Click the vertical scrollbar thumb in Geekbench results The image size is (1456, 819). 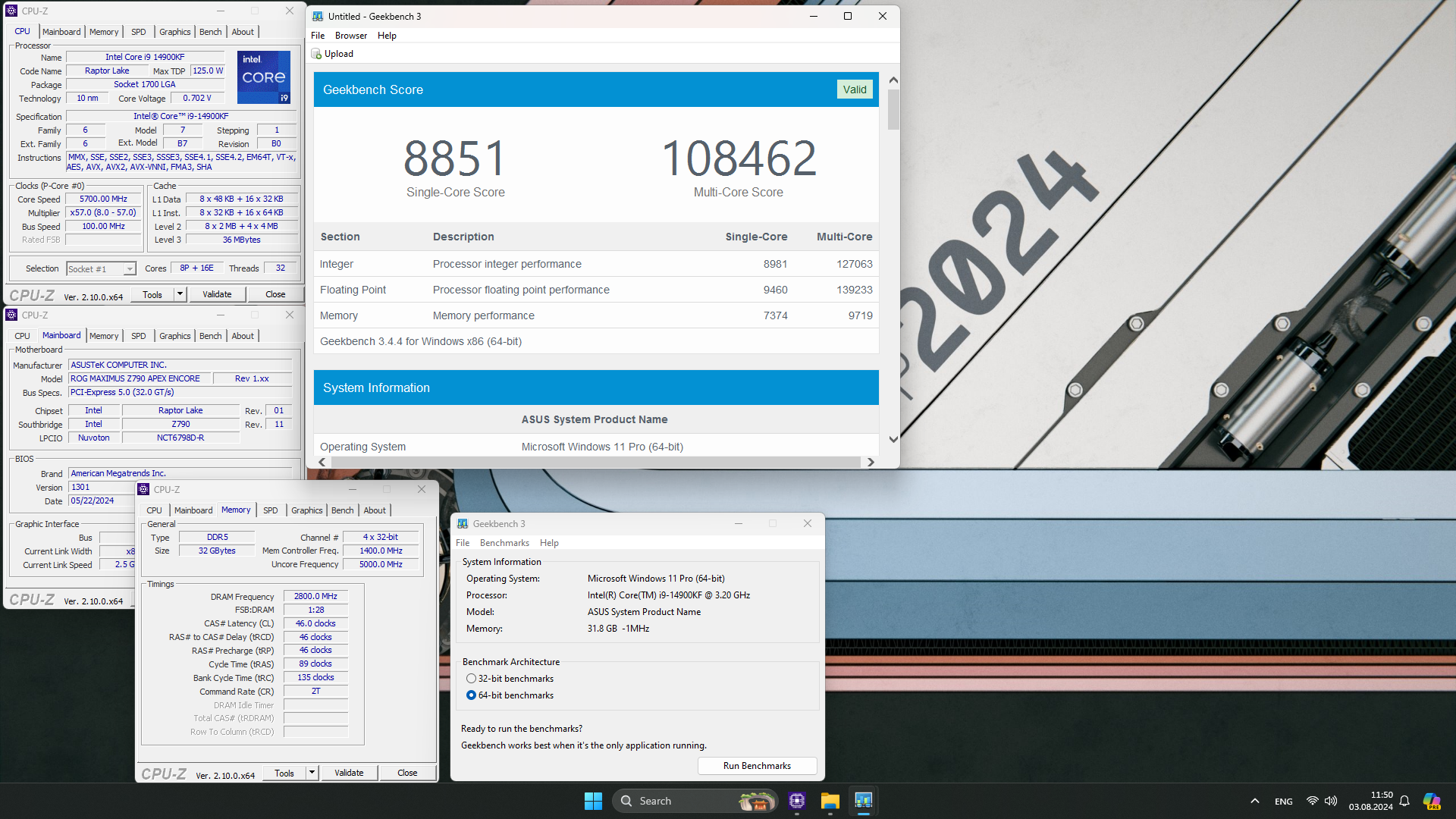click(893, 109)
